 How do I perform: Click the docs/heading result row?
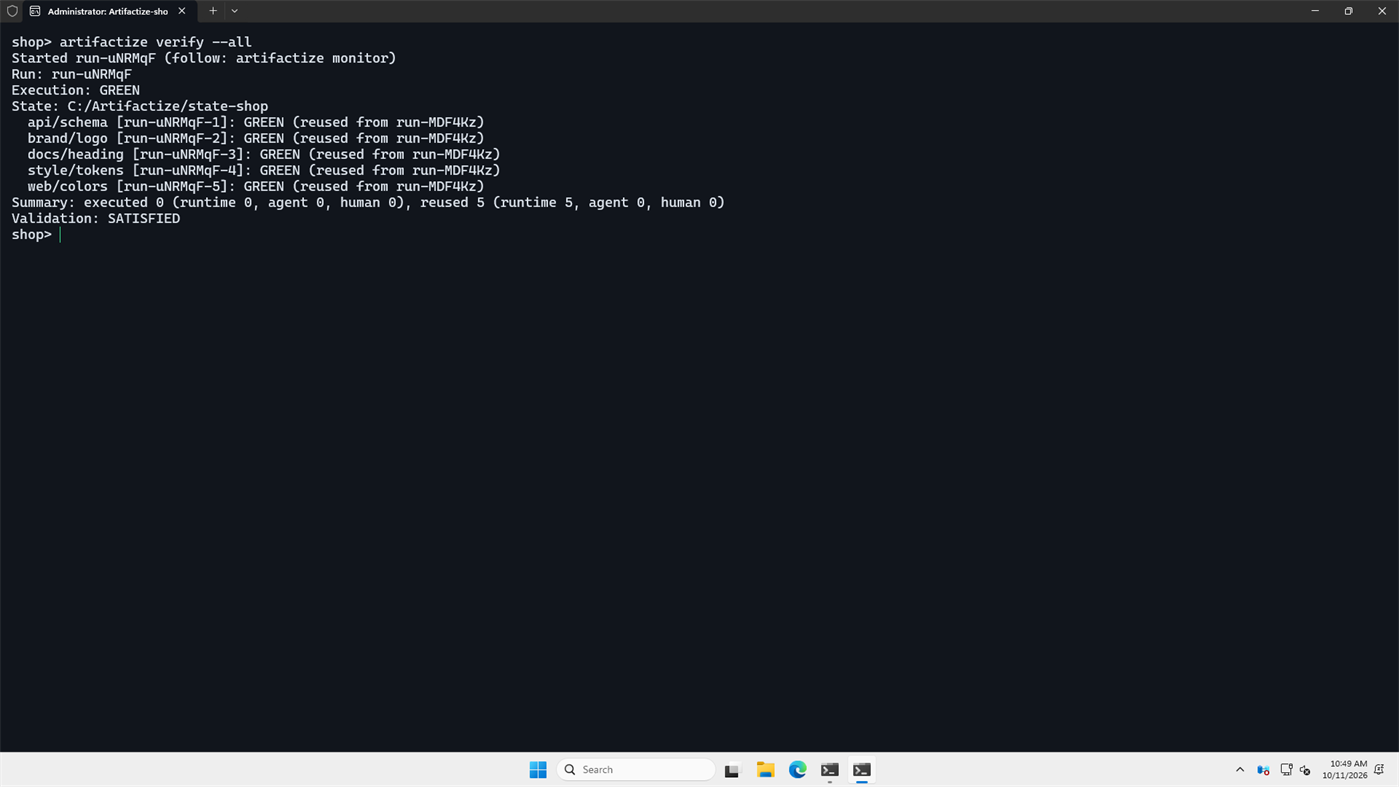[264, 154]
